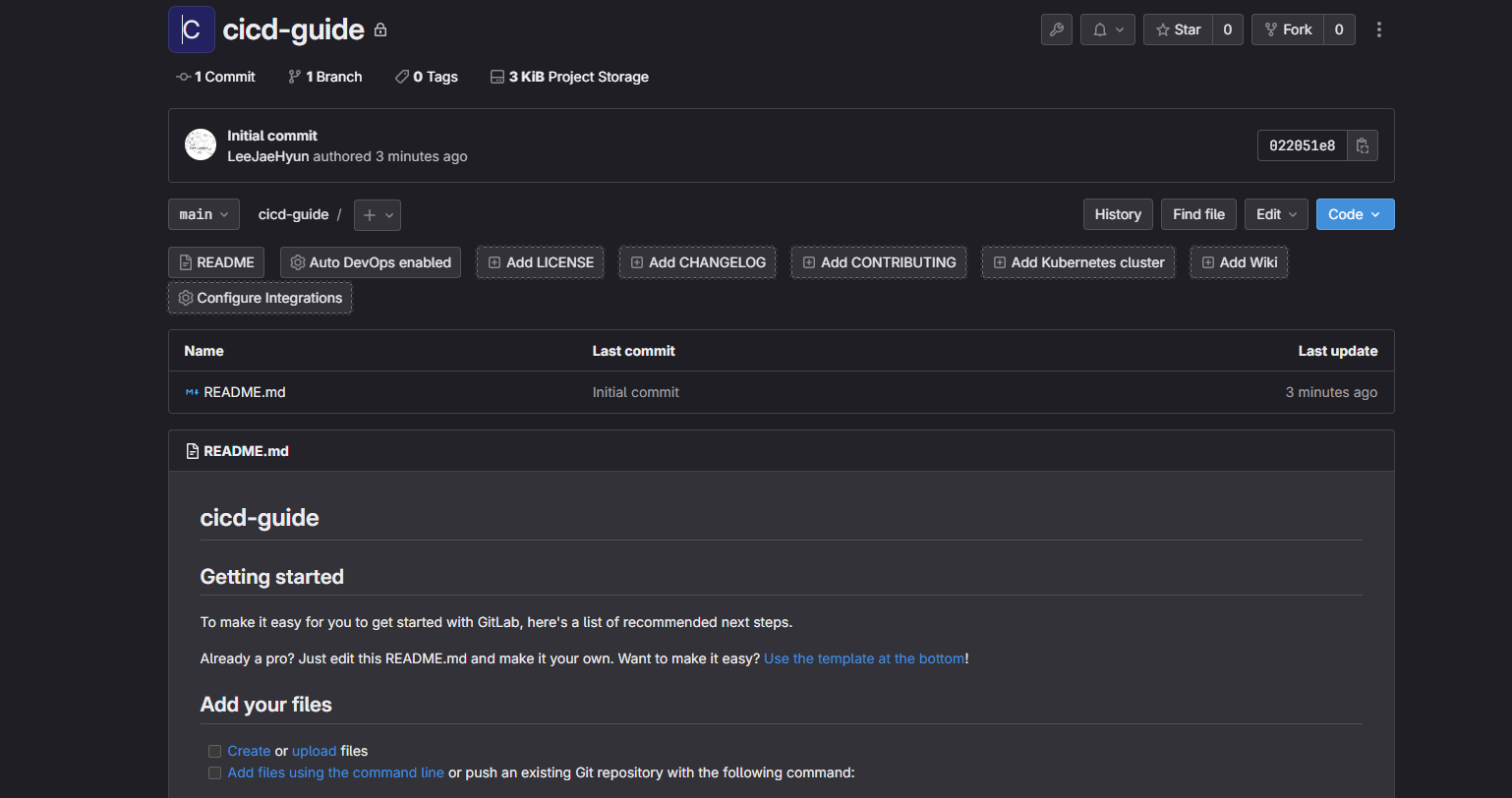Click Add LICENSE button
1512x798 pixels.
pyautogui.click(x=541, y=262)
